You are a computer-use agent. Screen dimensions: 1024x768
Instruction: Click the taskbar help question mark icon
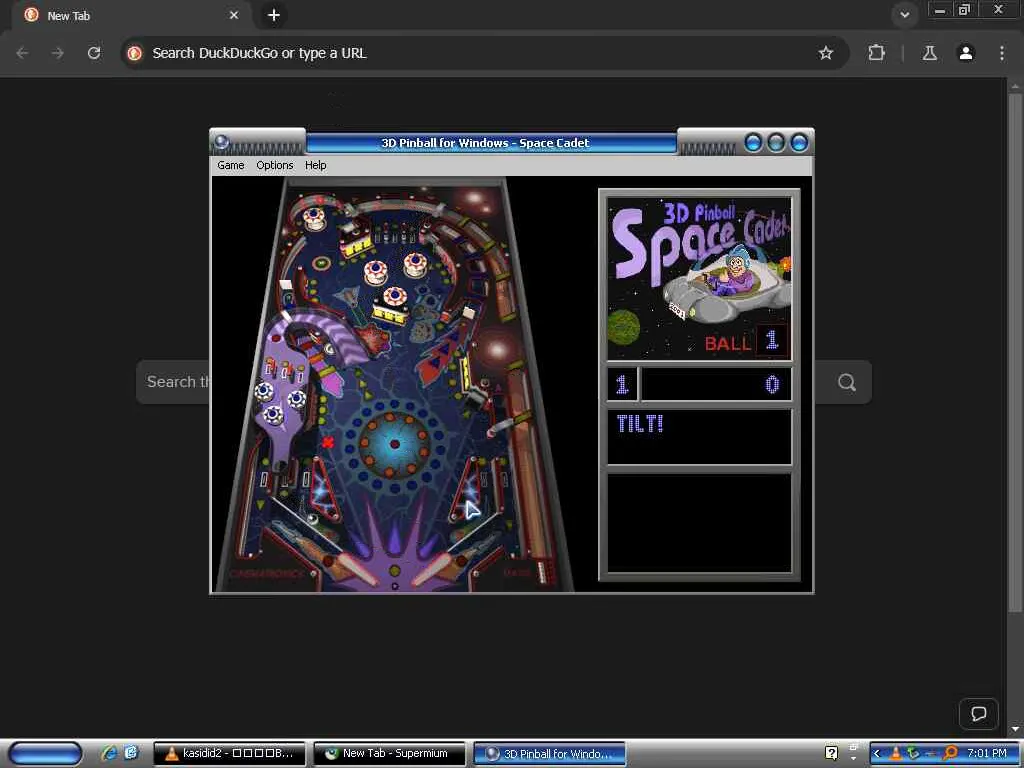831,753
